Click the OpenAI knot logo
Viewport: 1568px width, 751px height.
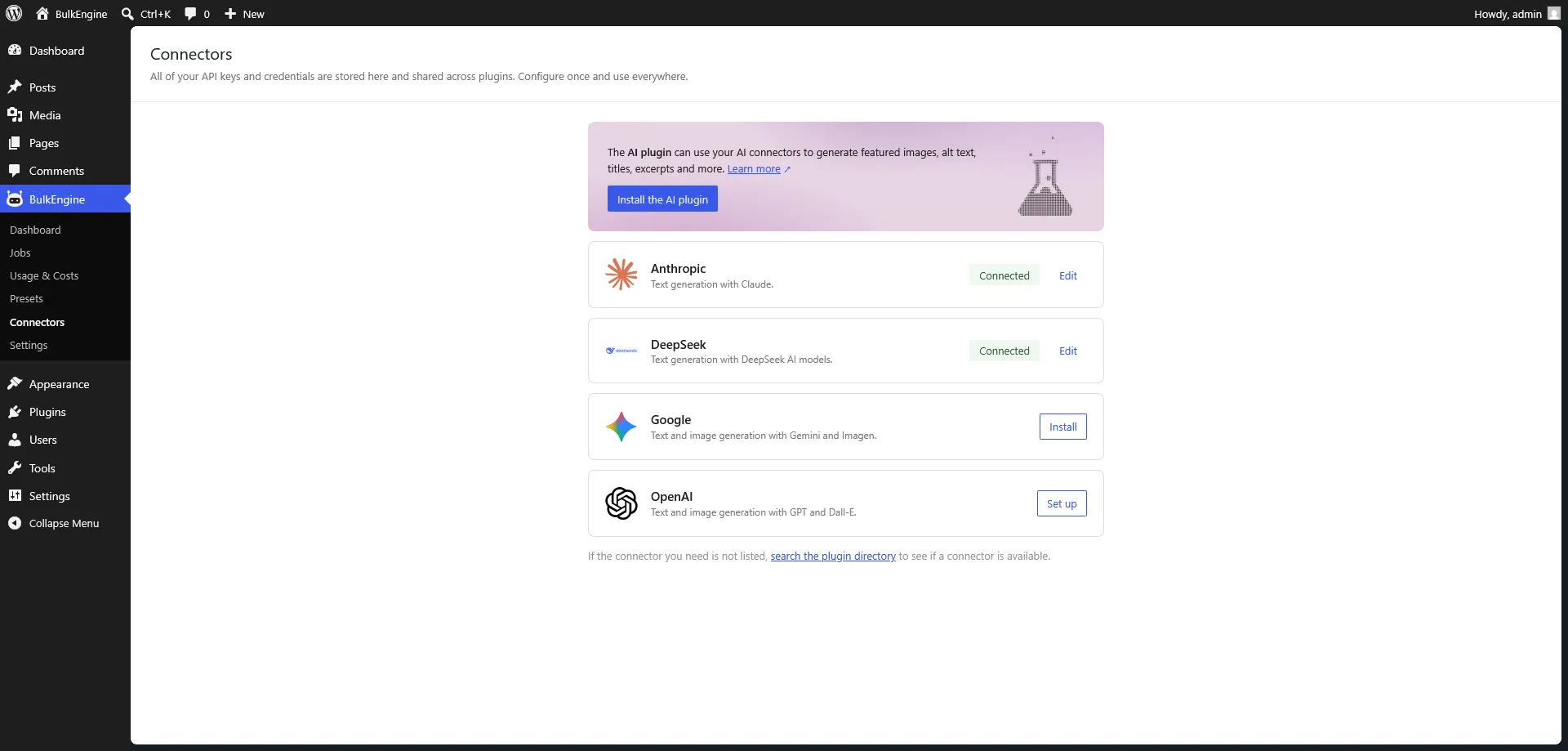621,503
